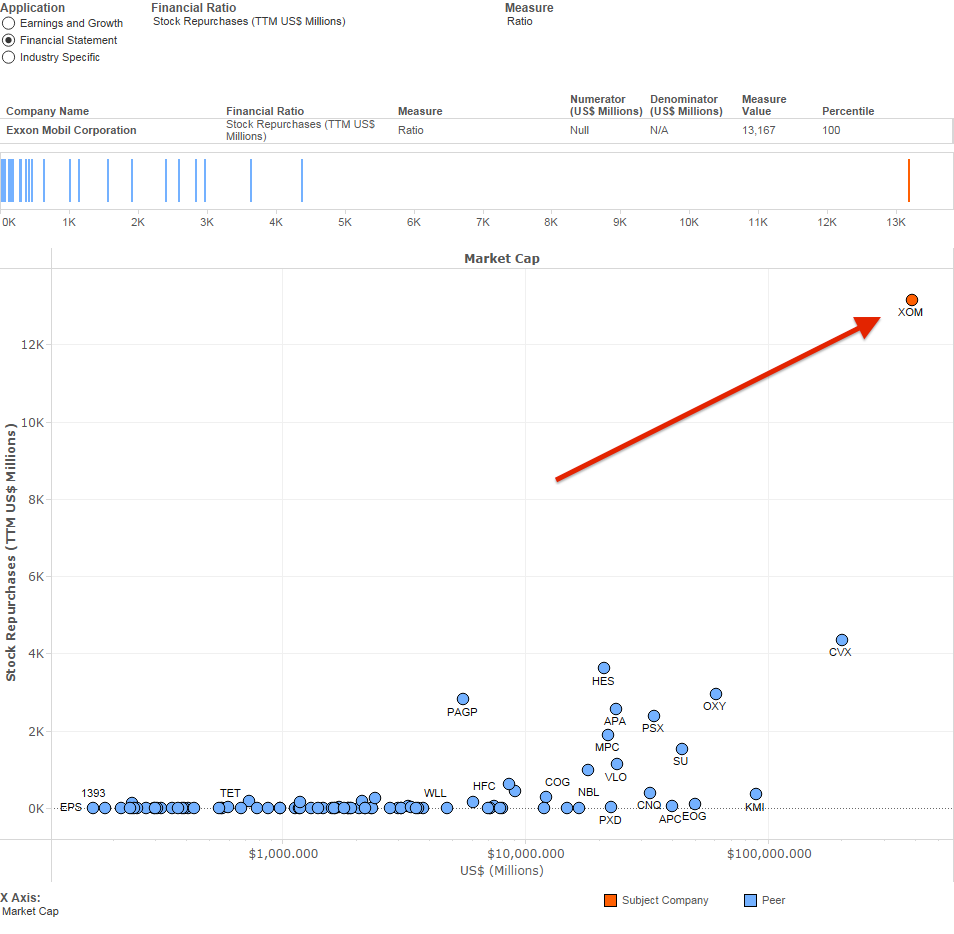Image resolution: width=954 pixels, height=934 pixels.
Task: Click the $100,000.000 x-axis tick label
Action: point(769,854)
